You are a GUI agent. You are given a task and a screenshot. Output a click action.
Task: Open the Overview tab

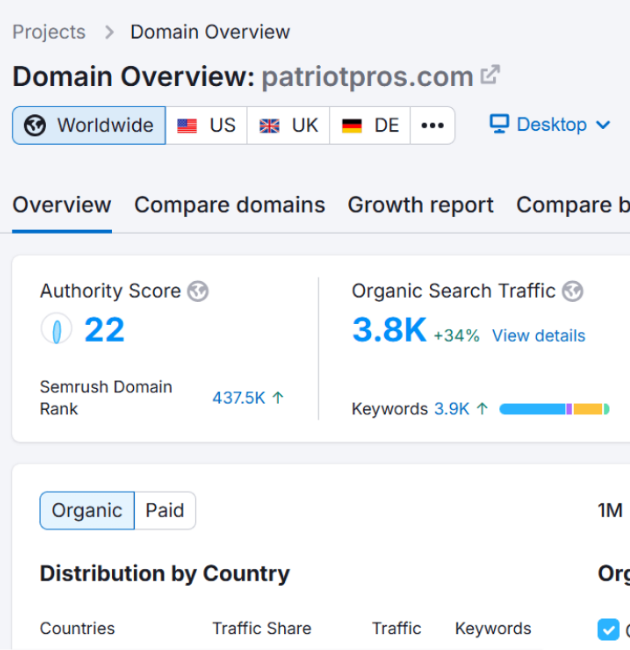pos(62,205)
